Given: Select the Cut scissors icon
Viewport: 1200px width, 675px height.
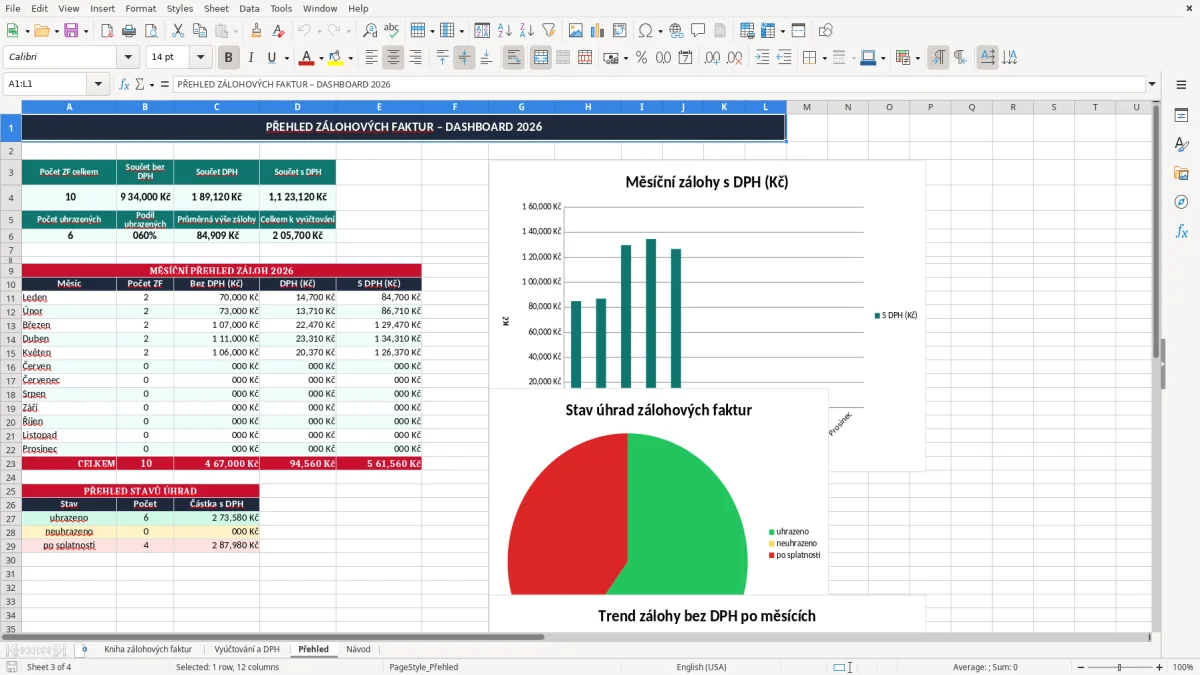Looking at the screenshot, I should tap(177, 31).
